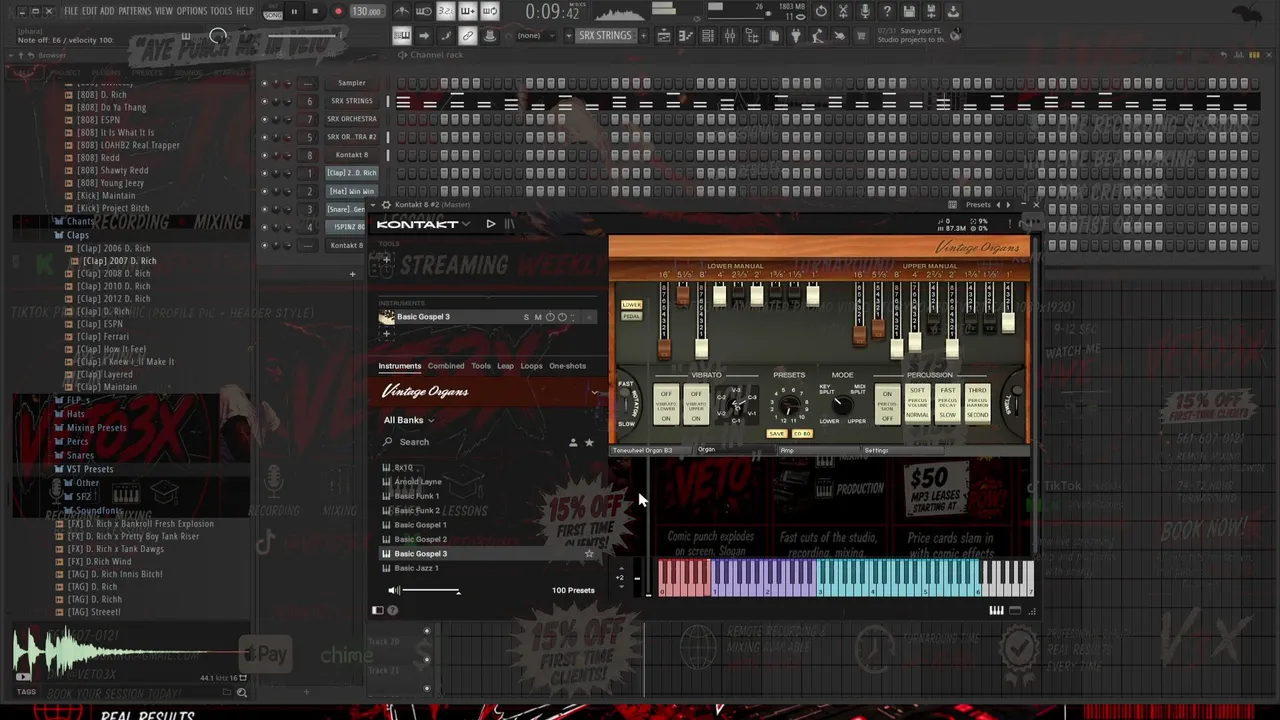Screen dimensions: 1280x720
Task: Toggle favorite star on Basic Gospel 3 preset
Action: (x=589, y=553)
